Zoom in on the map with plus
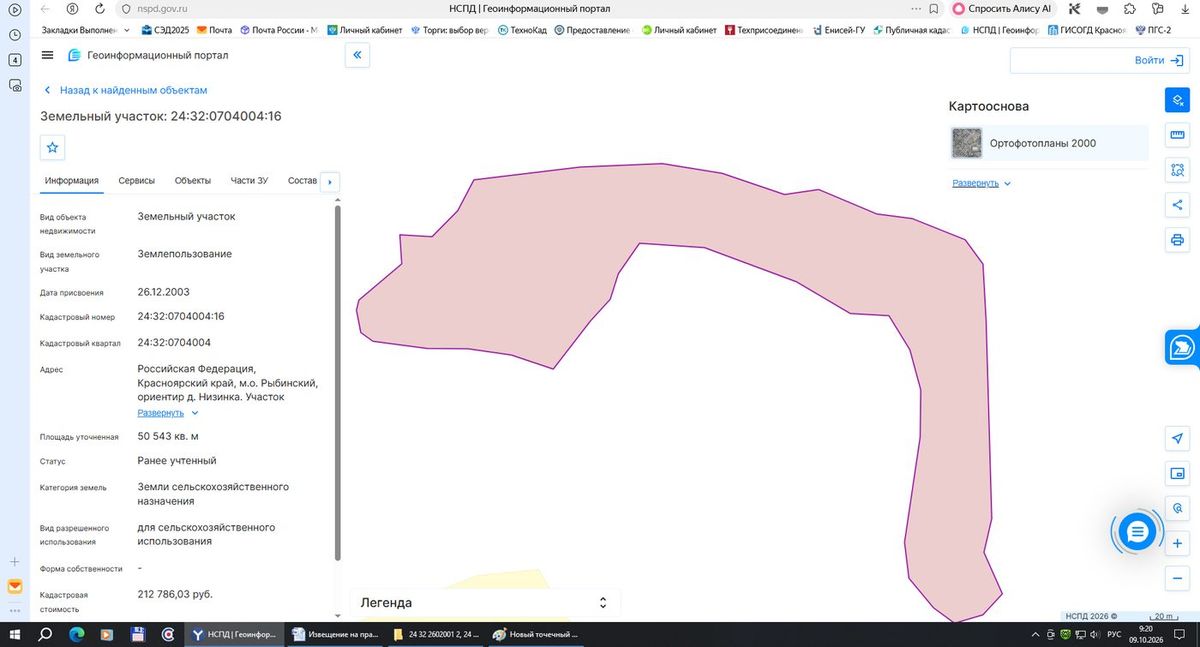This screenshot has height=647, width=1200. tap(1177, 543)
